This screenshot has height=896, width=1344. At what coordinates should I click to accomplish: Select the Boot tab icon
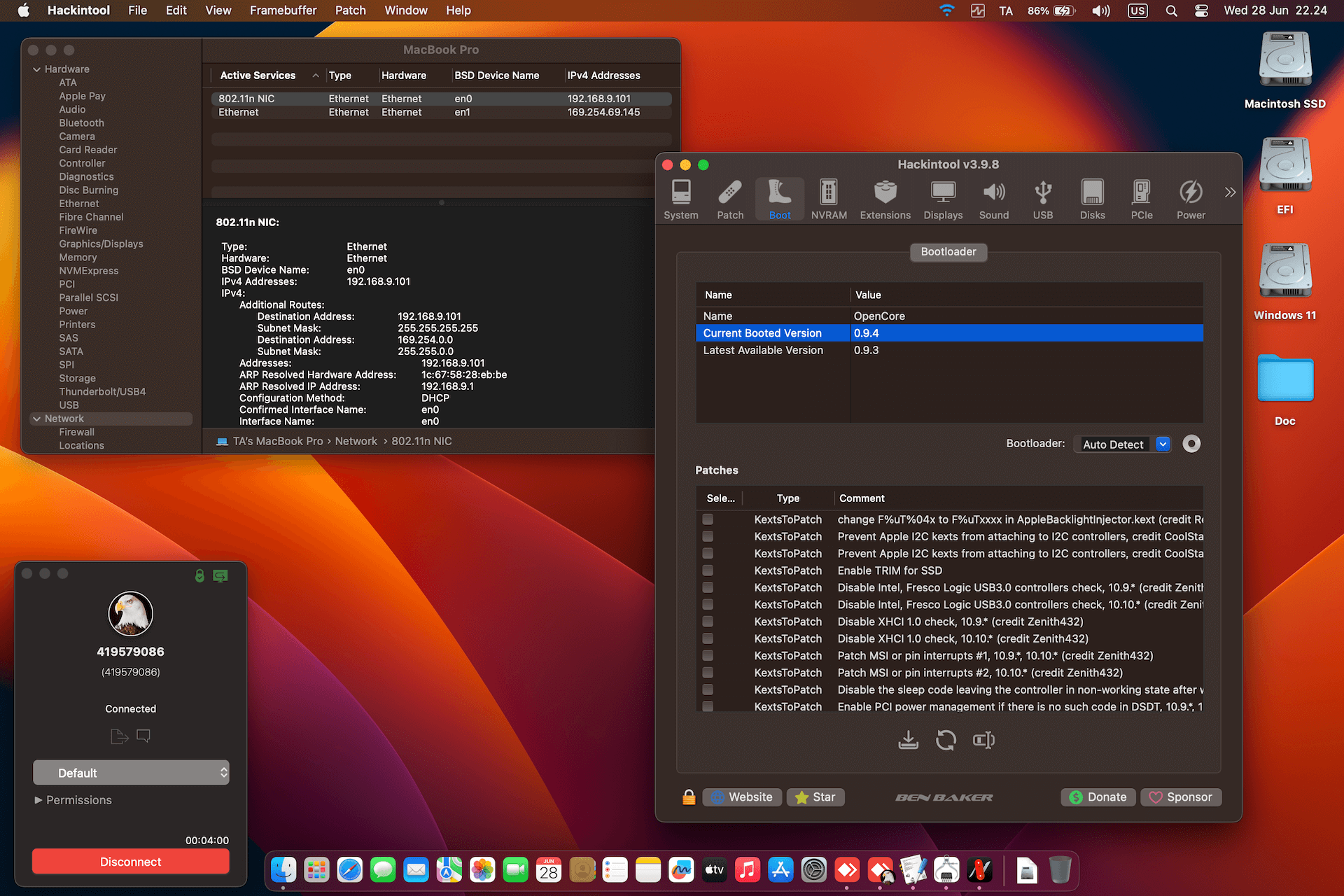(780, 199)
